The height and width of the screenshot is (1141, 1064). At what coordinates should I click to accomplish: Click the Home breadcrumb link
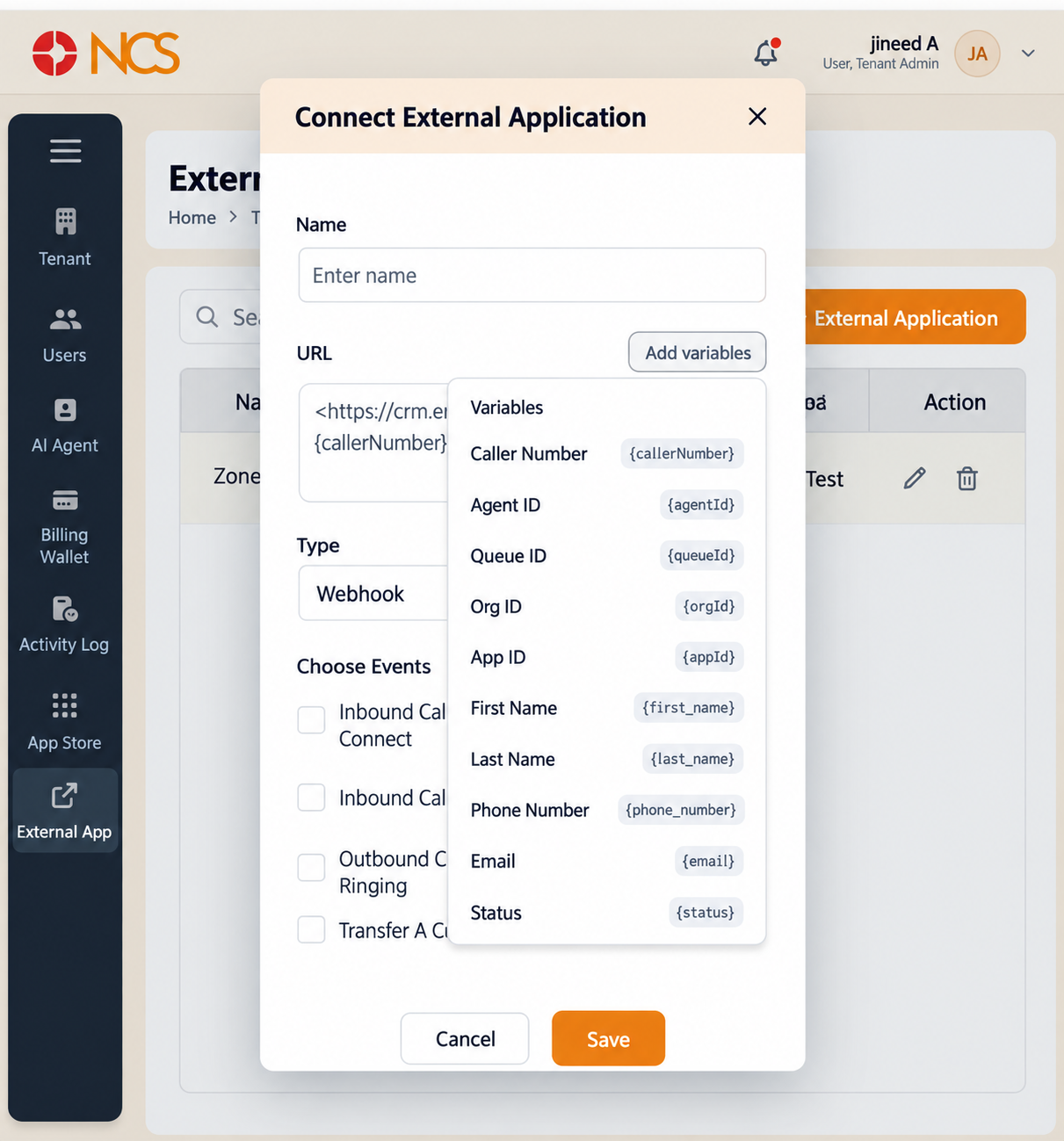[x=192, y=217]
